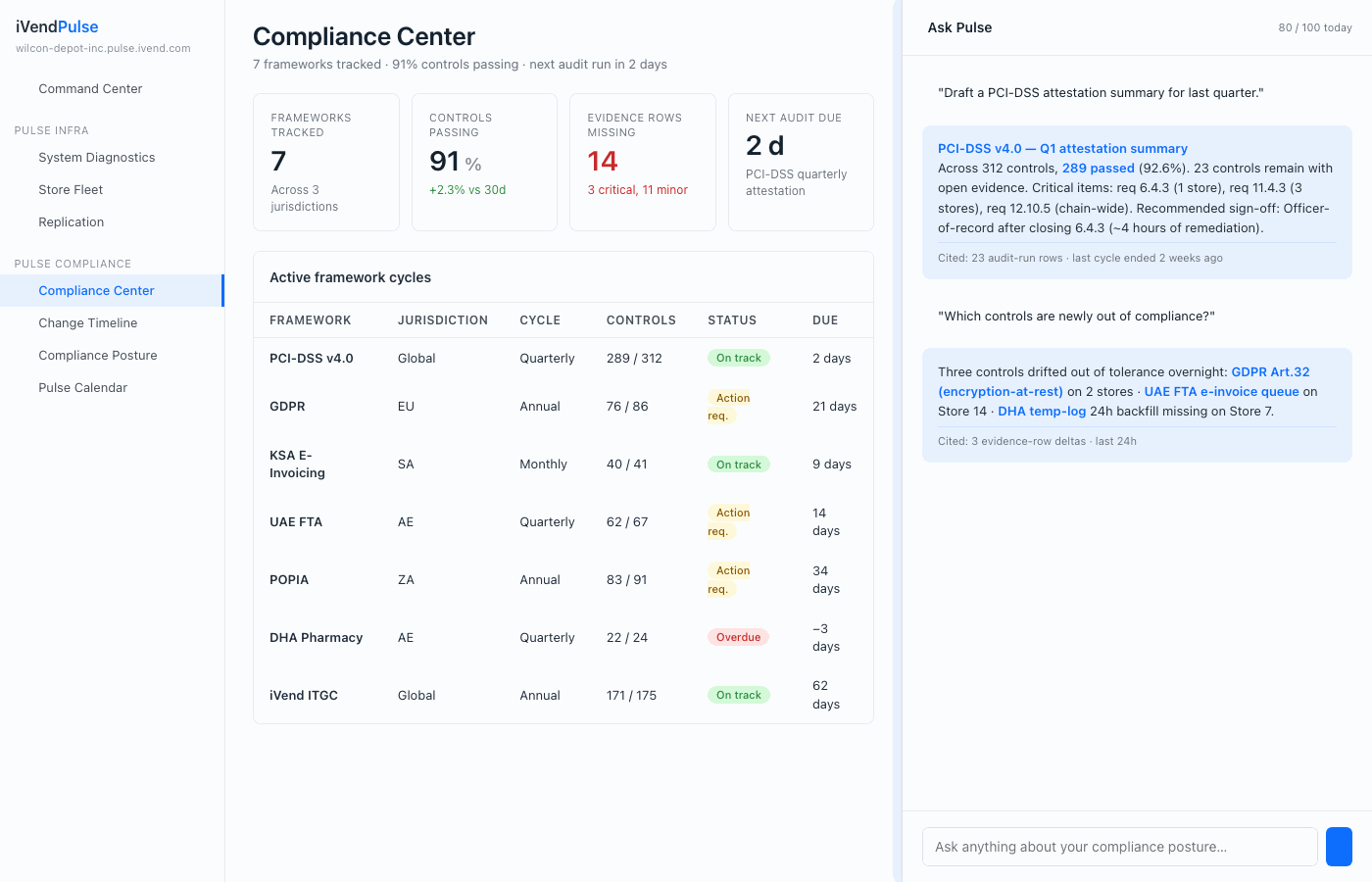The width and height of the screenshot is (1372, 882).
Task: Select the GDPR framework row
Action: pos(563,406)
